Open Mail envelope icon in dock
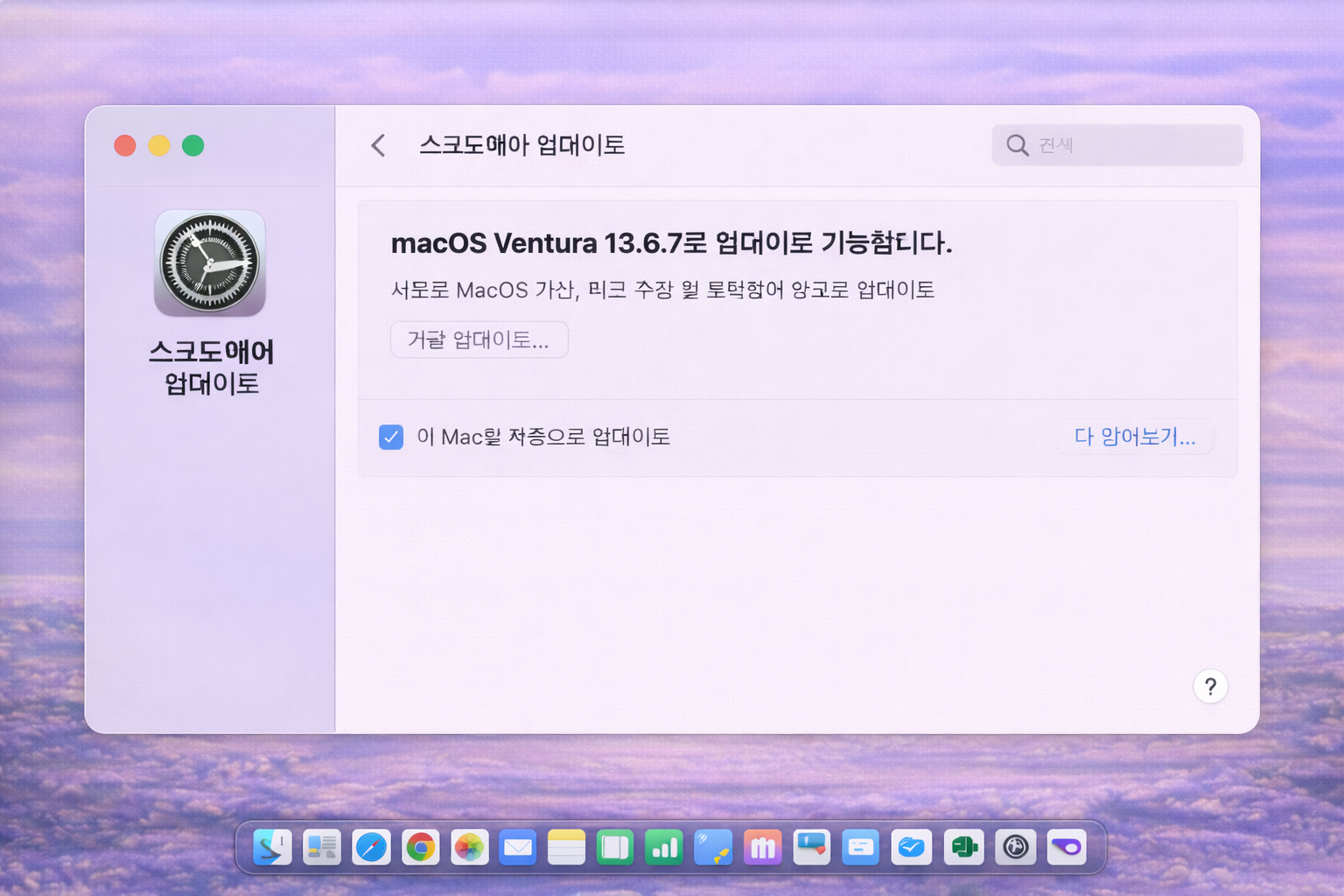 (518, 847)
